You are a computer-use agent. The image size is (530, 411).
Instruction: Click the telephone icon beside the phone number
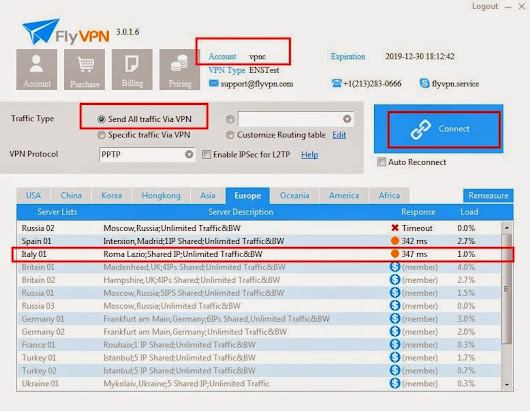tap(337, 83)
